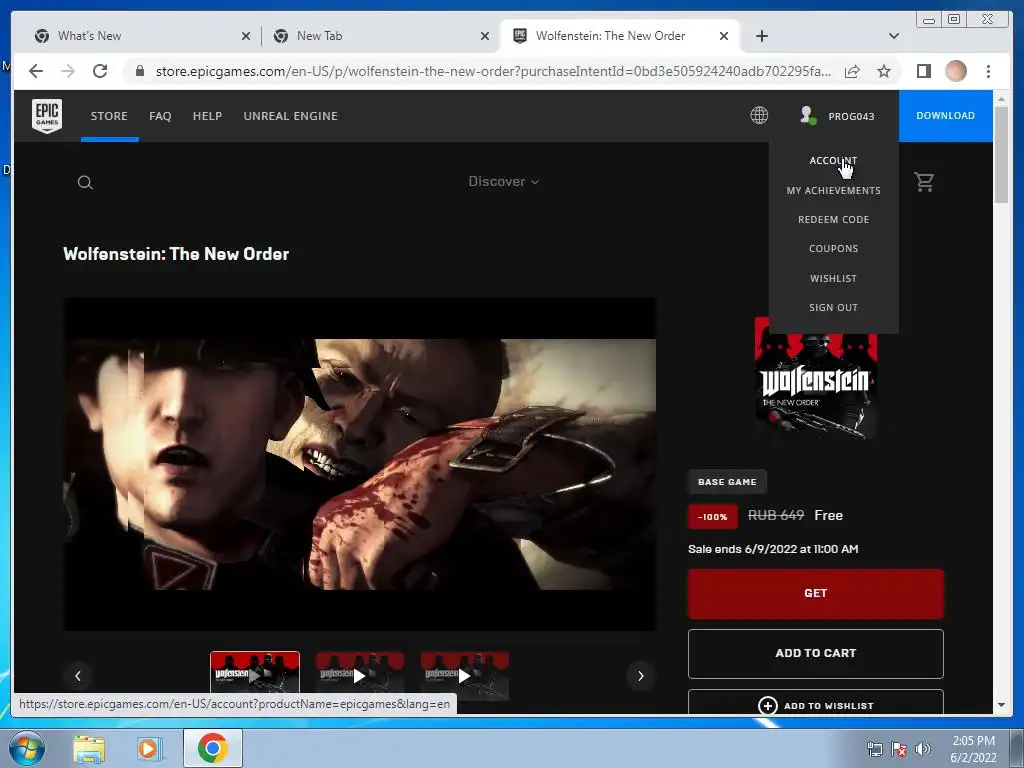Click the Action Center flag tray icon

899,749
